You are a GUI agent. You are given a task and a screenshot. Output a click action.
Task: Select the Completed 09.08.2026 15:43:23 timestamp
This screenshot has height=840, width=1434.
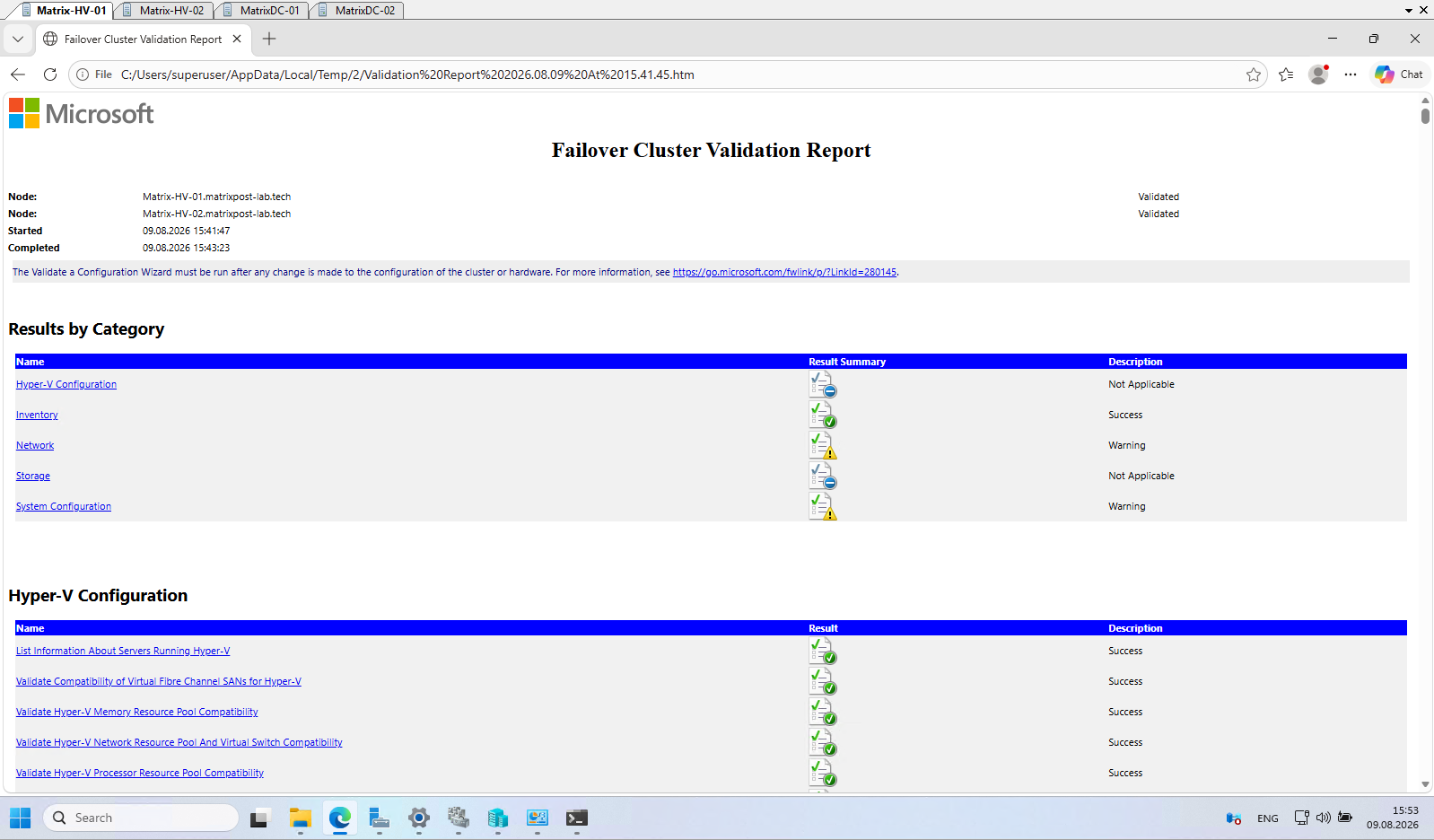(186, 248)
